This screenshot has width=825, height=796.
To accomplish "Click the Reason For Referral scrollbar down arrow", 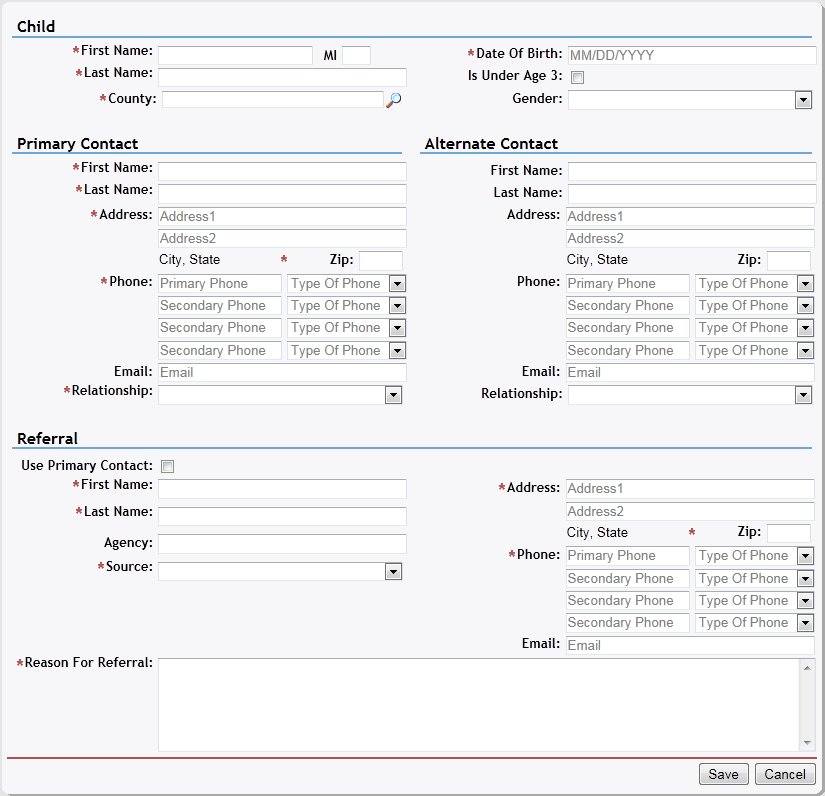I will tap(808, 742).
